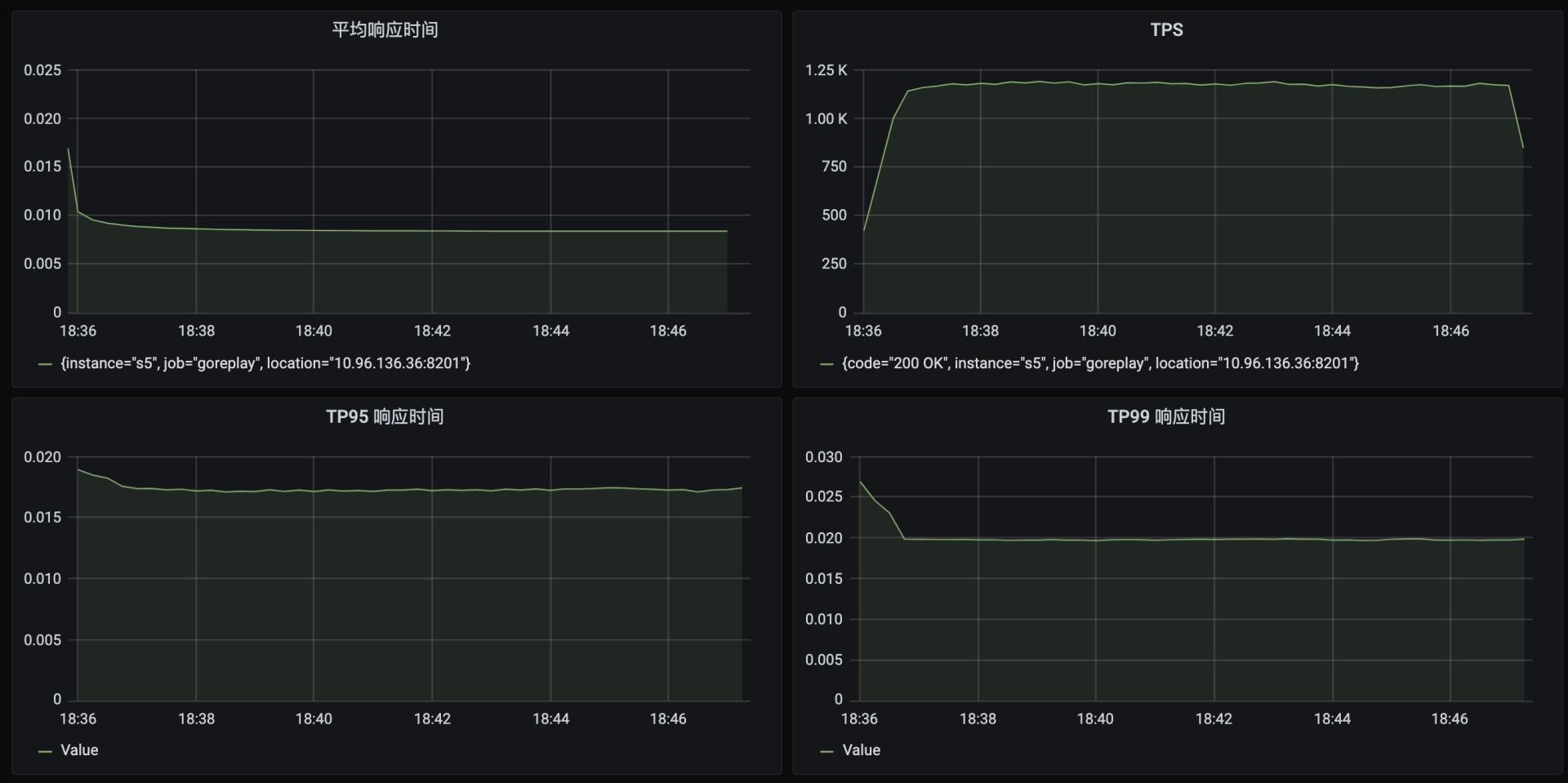The height and width of the screenshot is (783, 1568).
Task: Click the 18:38 axis label in TP99 panel
Action: click(x=978, y=719)
